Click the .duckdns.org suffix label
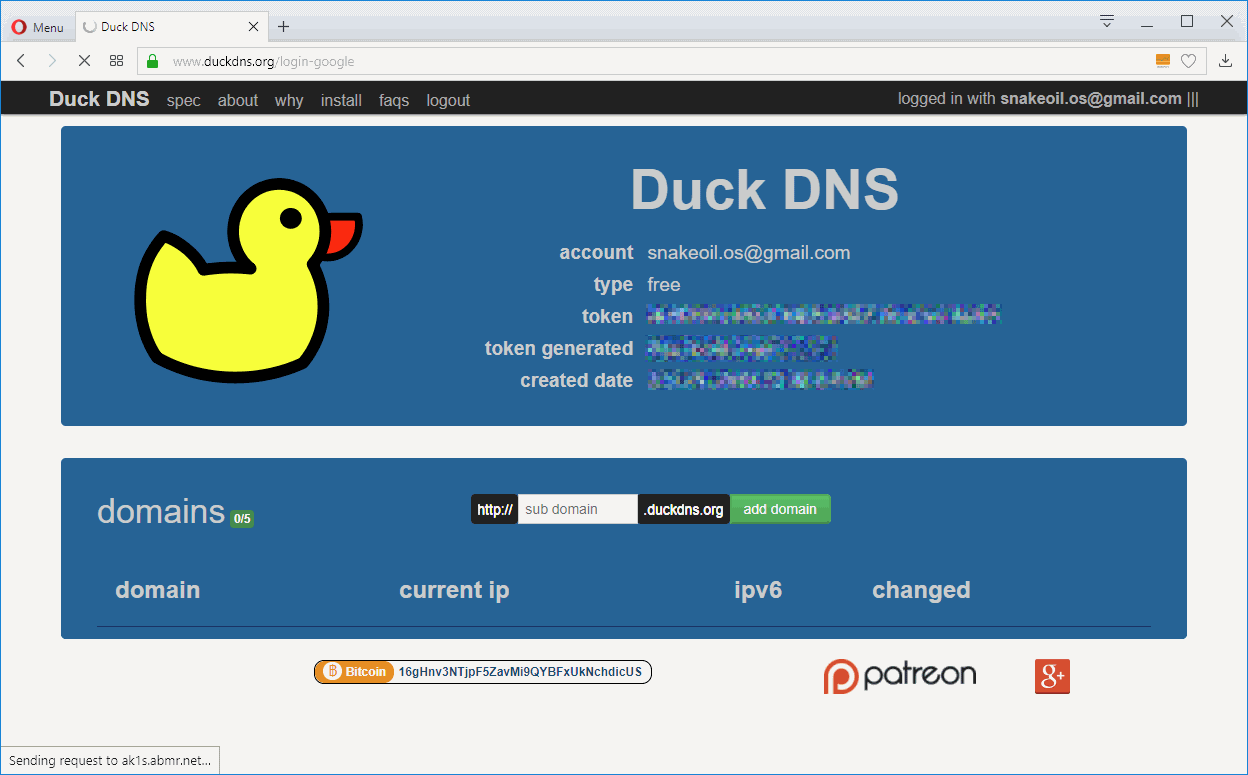The width and height of the screenshot is (1248, 775). [684, 509]
